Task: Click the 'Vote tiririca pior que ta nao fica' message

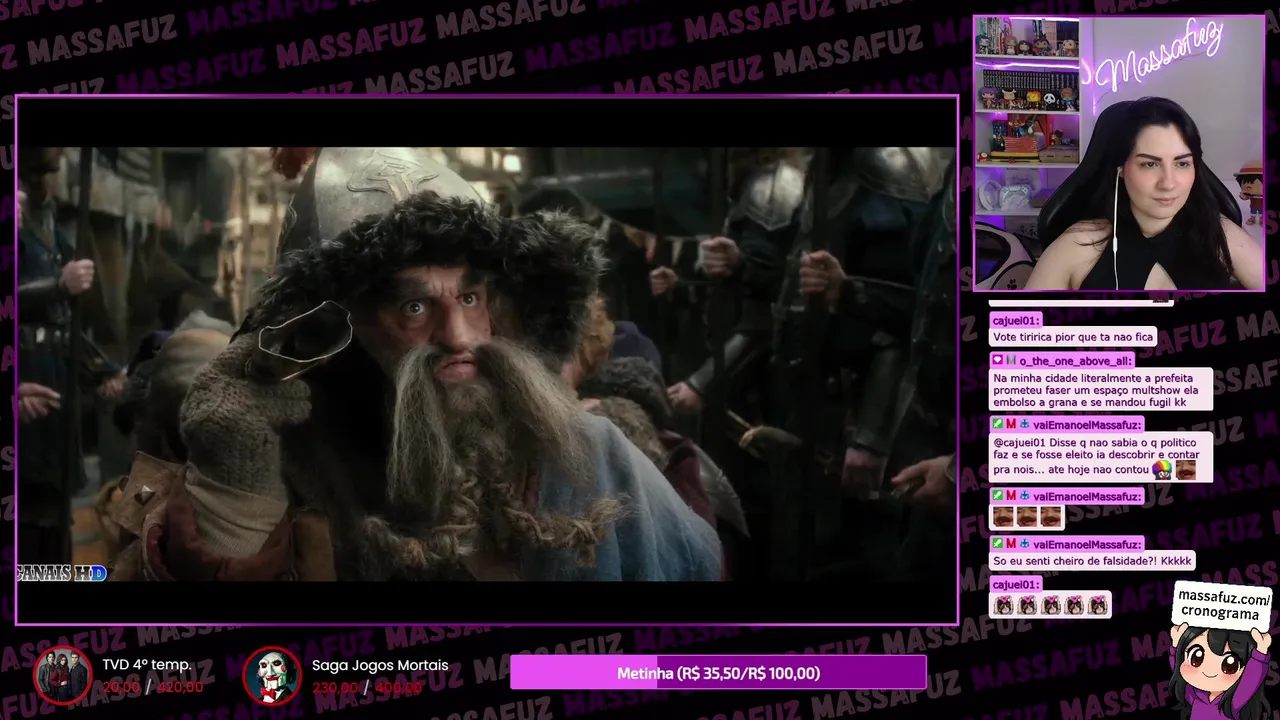Action: [x=1074, y=337]
